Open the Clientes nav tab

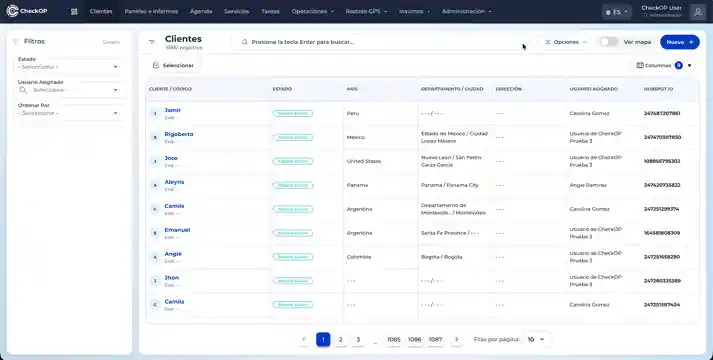[101, 11]
